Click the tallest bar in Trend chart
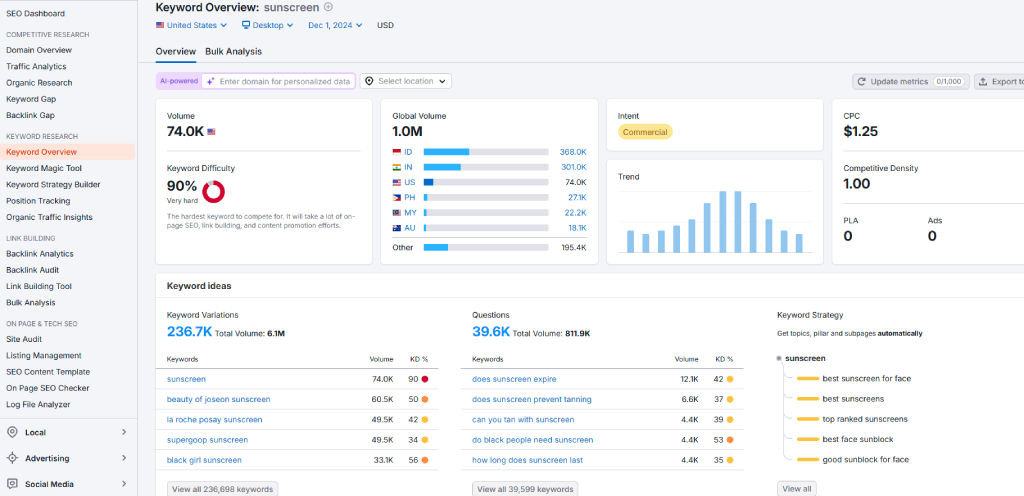 (722, 222)
